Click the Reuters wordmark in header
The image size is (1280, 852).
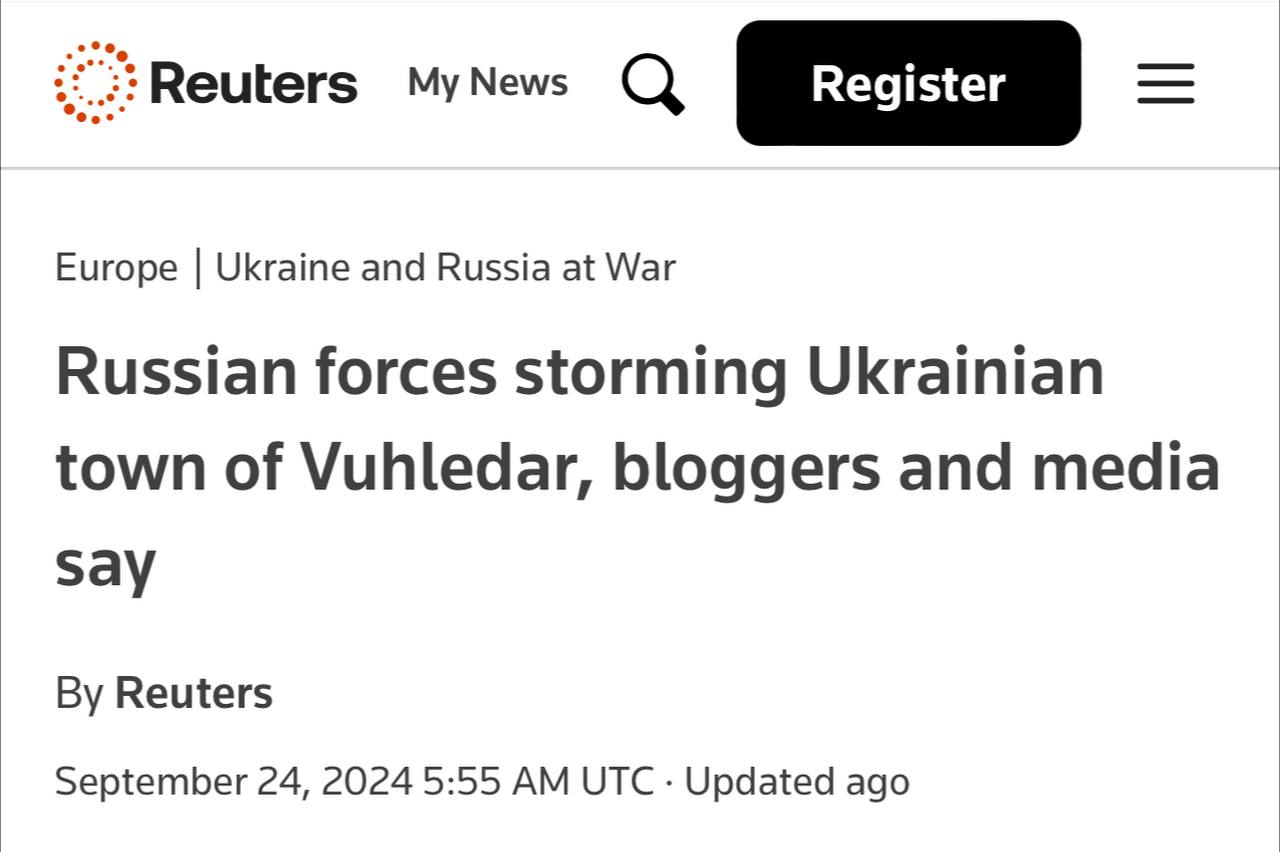pyautogui.click(x=253, y=84)
